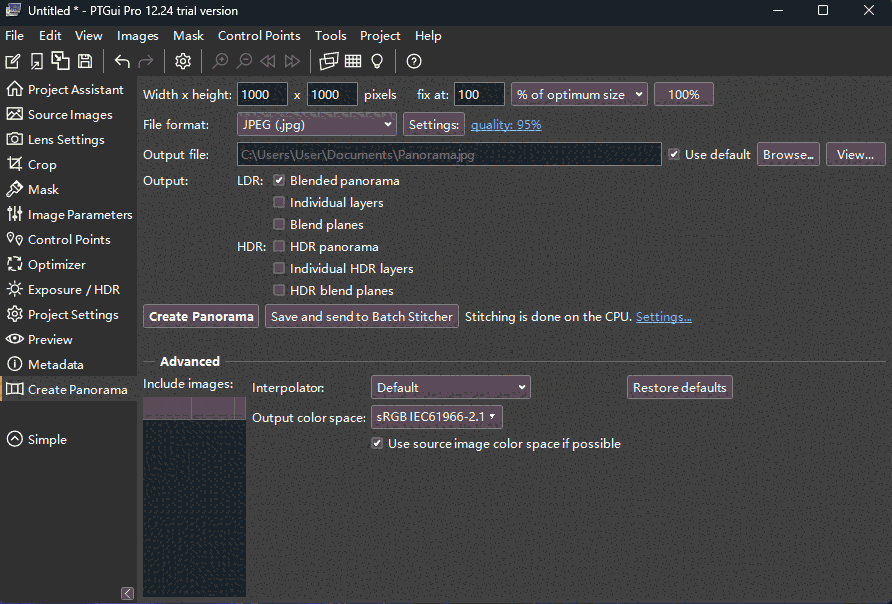Click the Help question mark icon
This screenshot has width=892, height=604.
(x=414, y=61)
